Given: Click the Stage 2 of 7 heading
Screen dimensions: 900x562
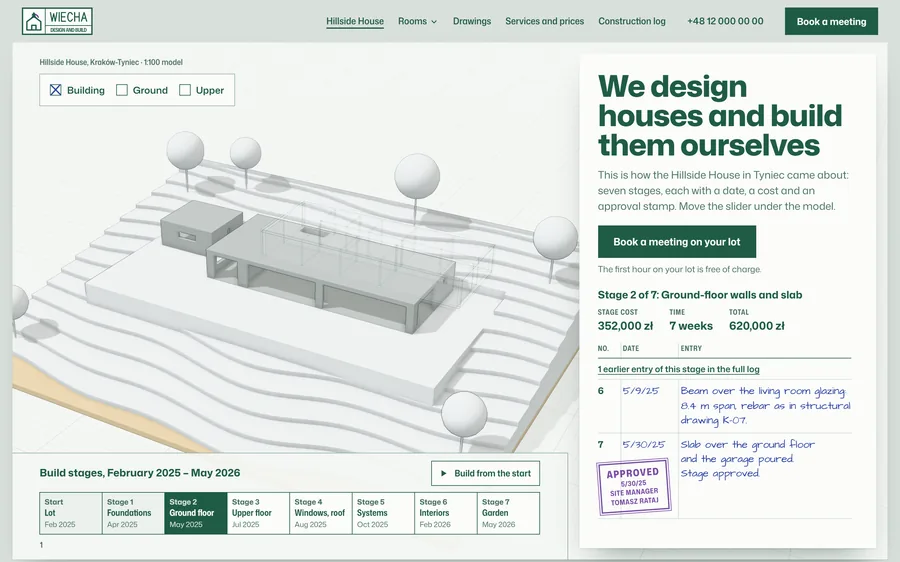Looking at the screenshot, I should pyautogui.click(x=700, y=295).
